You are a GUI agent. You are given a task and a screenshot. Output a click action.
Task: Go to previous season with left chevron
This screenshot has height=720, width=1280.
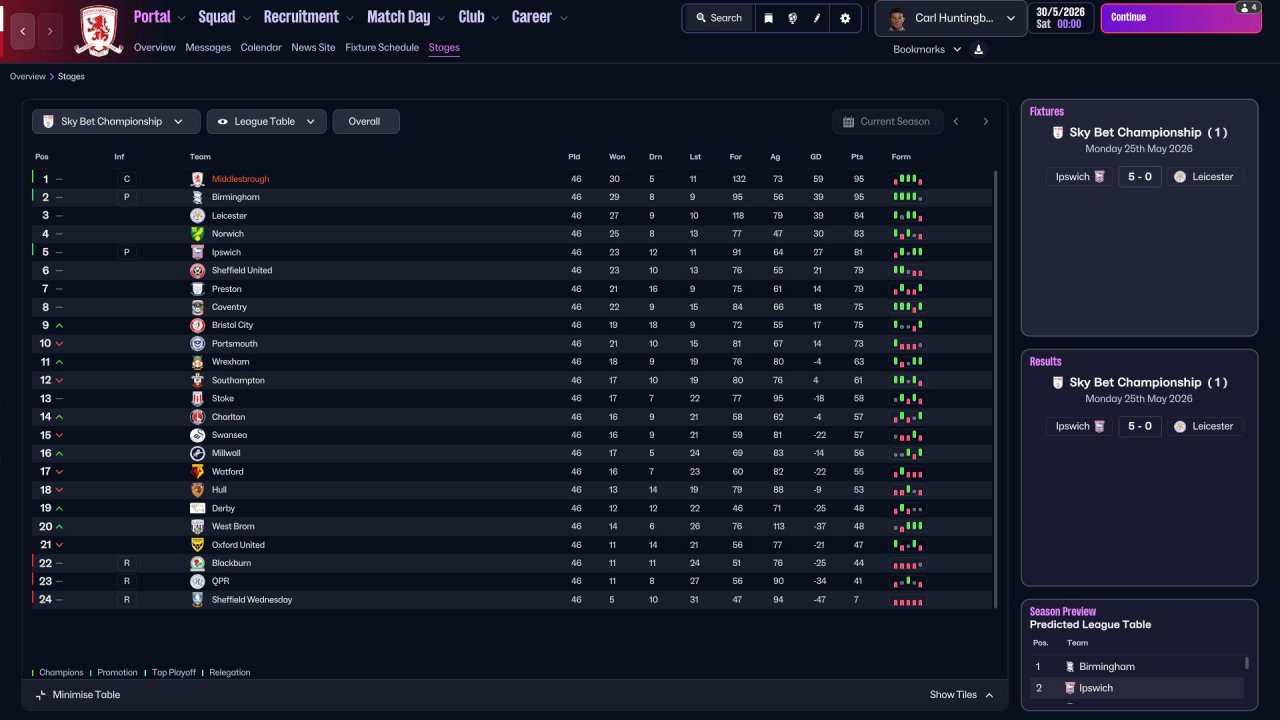(x=956, y=122)
